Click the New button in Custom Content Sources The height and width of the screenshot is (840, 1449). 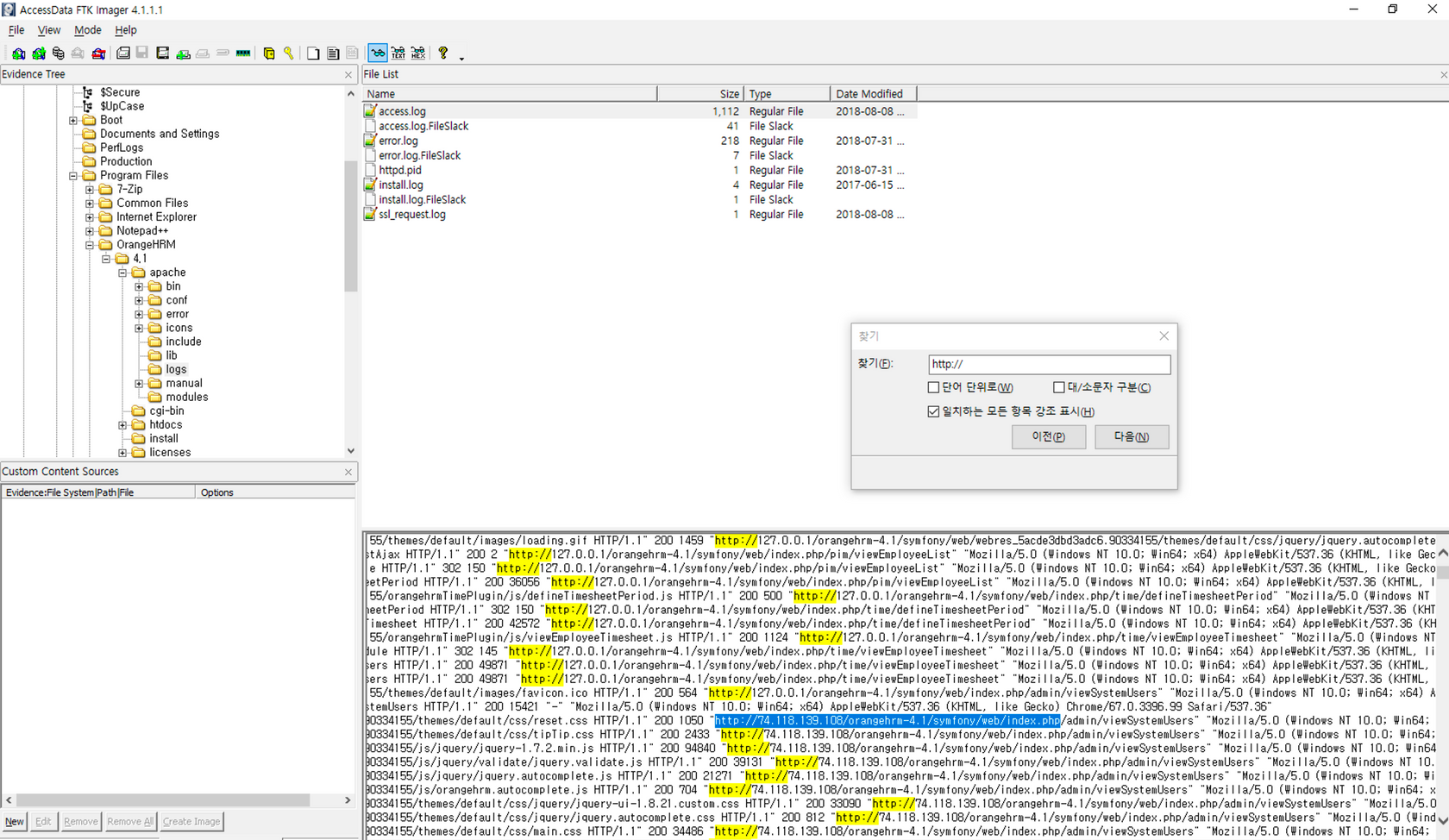tap(15, 822)
